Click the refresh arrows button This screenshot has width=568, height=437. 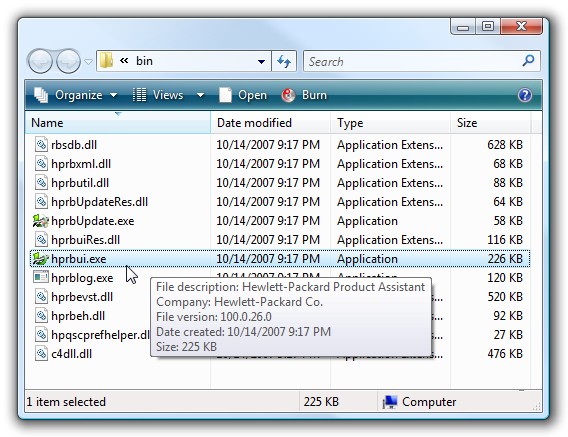pos(284,61)
